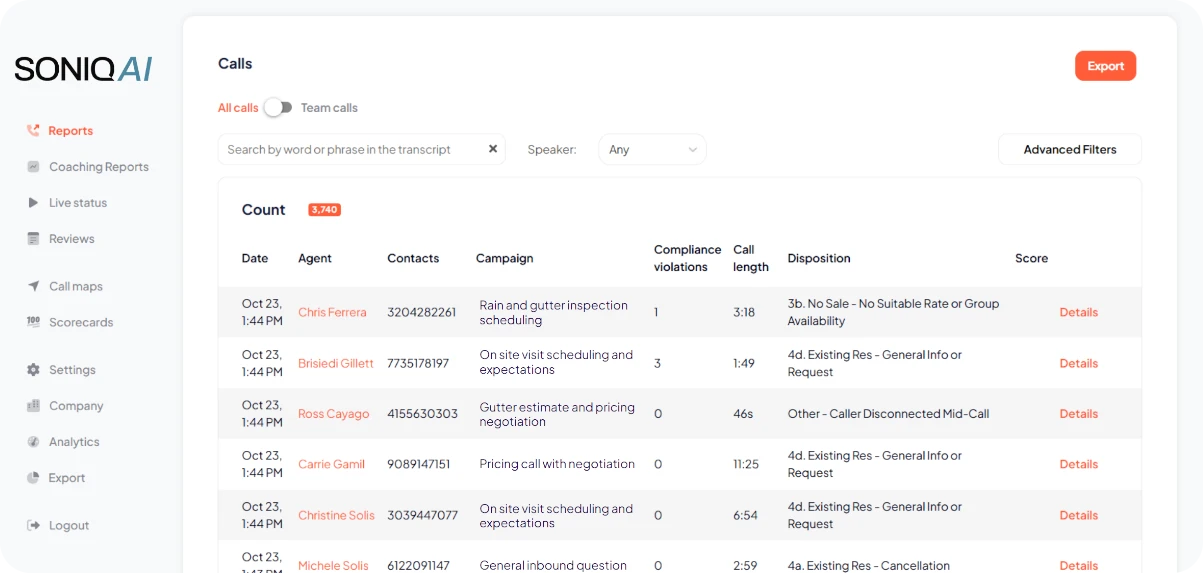This screenshot has width=1203, height=573.
Task: Click campaign 'Pricing call with negotiation'
Action: click(x=557, y=464)
